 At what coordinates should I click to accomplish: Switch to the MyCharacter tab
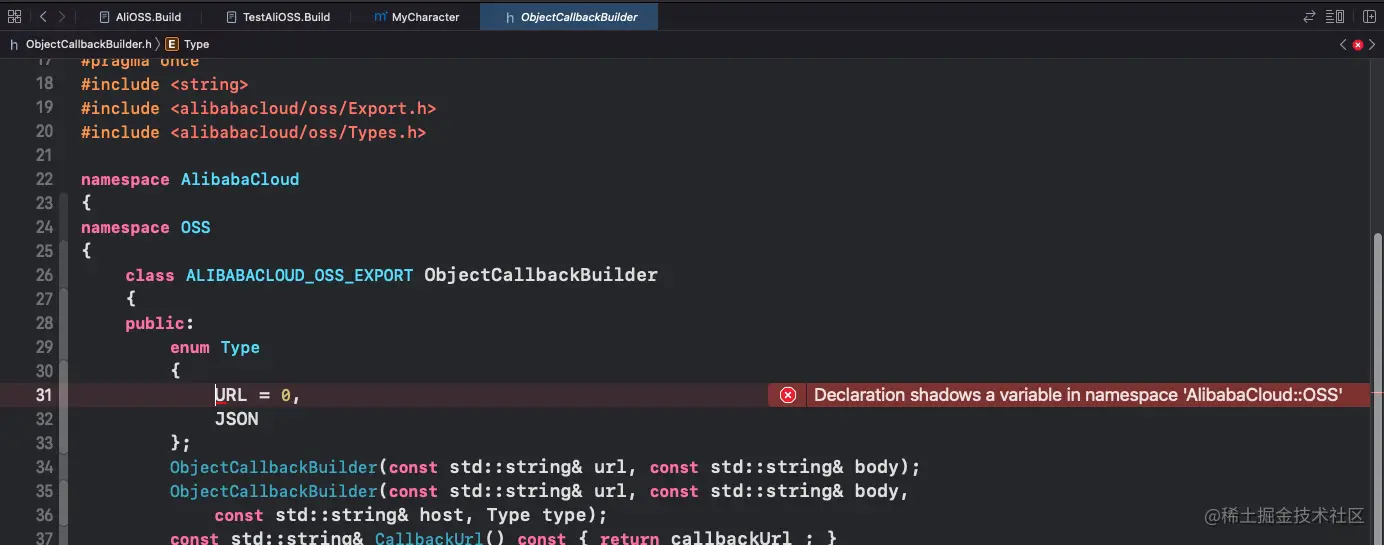[x=416, y=17]
